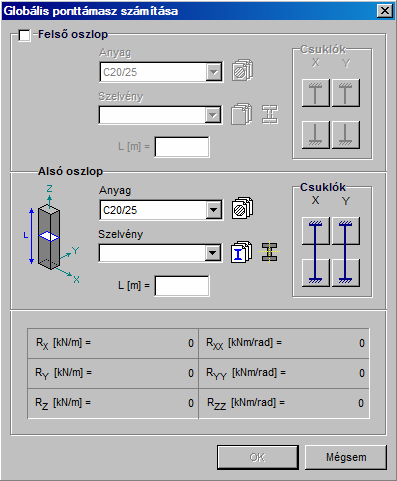Open cross-section library for Alsó oszlop
Screen dimensions: 397x481
click(242, 252)
